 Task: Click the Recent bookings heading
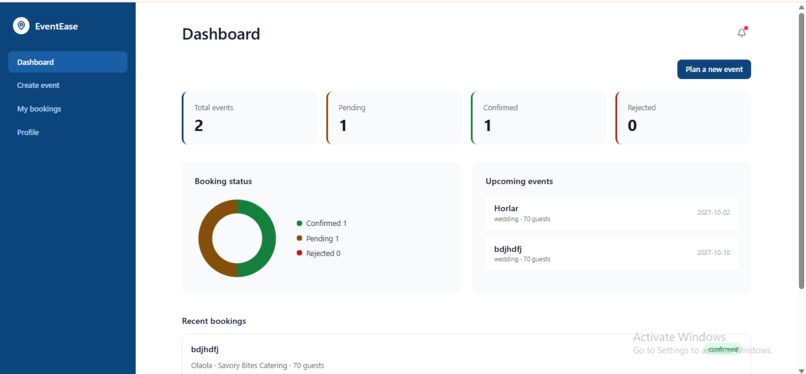pyautogui.click(x=214, y=321)
